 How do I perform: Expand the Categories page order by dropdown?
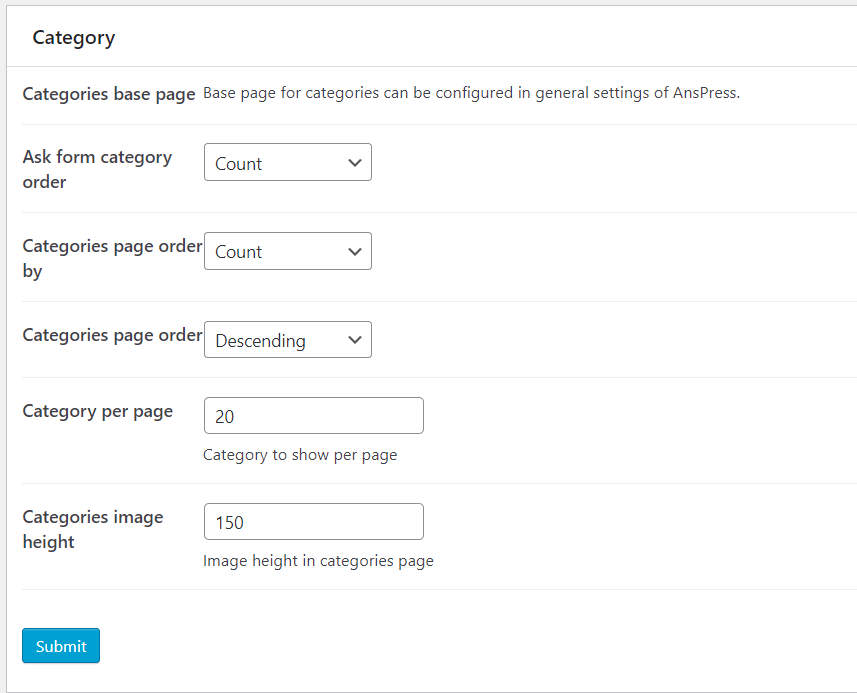tap(286, 252)
